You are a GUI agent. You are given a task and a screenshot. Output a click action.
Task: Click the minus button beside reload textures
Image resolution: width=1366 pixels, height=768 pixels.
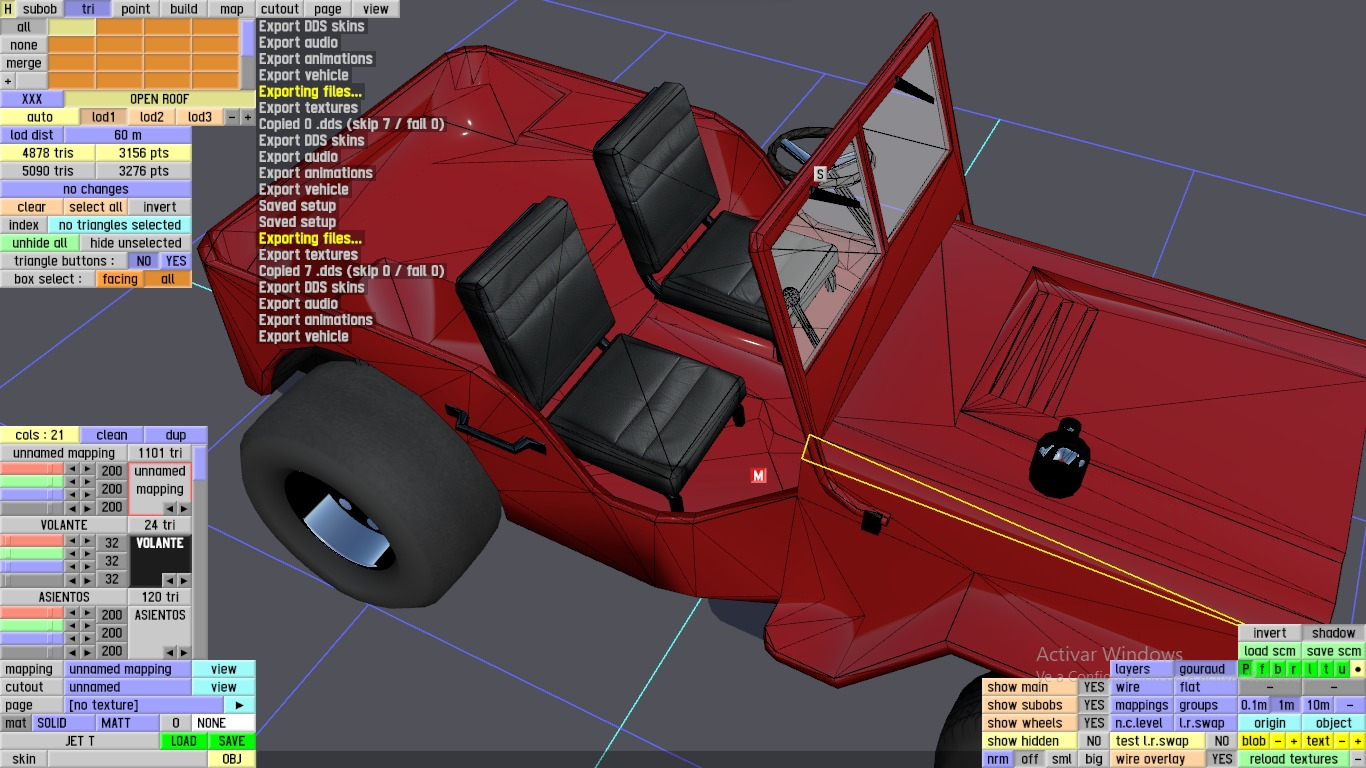[1356, 759]
